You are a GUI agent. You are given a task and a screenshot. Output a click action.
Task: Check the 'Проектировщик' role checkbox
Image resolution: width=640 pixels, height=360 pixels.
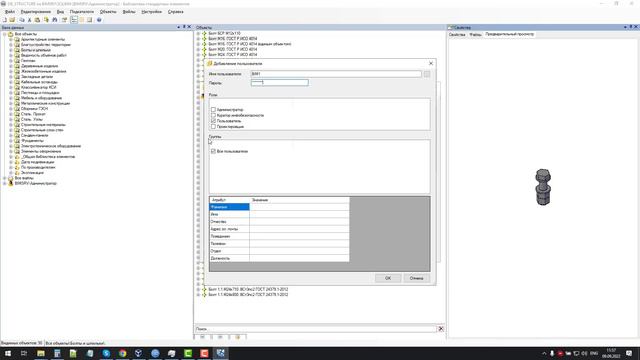pyautogui.click(x=213, y=127)
